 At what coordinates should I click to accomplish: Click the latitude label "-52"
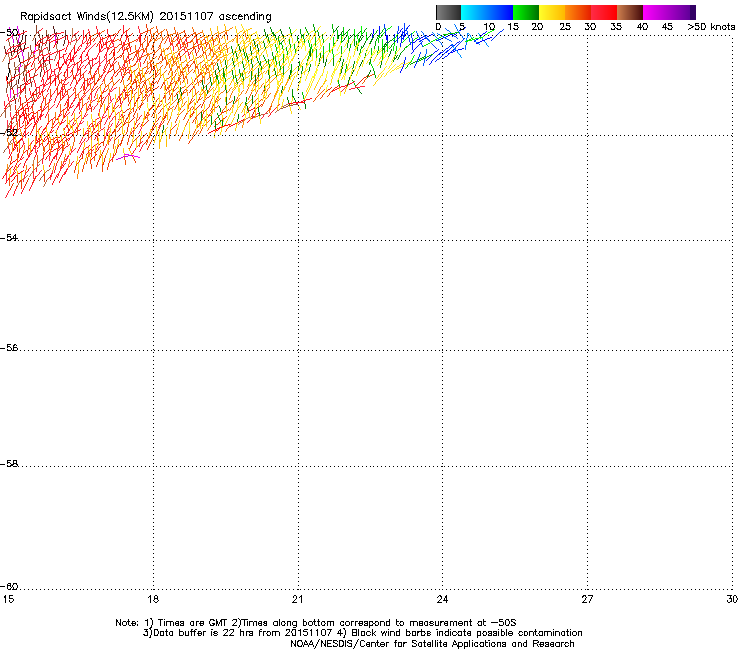(9, 133)
